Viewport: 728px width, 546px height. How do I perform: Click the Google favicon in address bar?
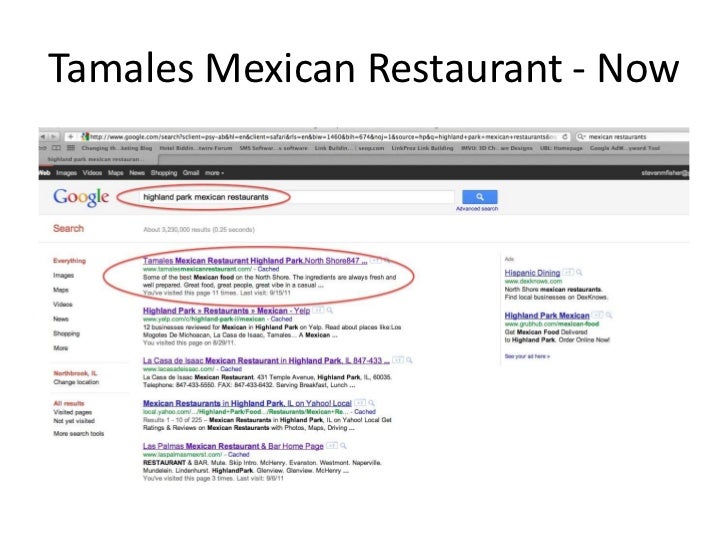(85, 136)
